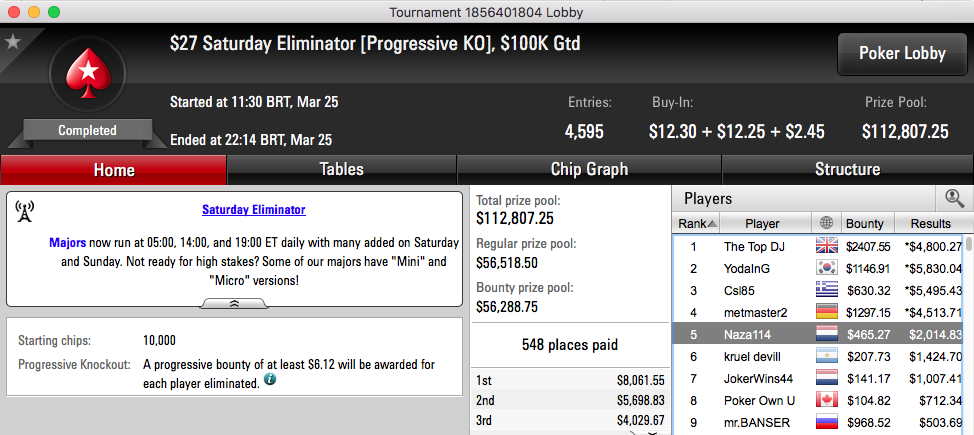Open the player search magnifier icon
The image size is (974, 435).
(954, 199)
